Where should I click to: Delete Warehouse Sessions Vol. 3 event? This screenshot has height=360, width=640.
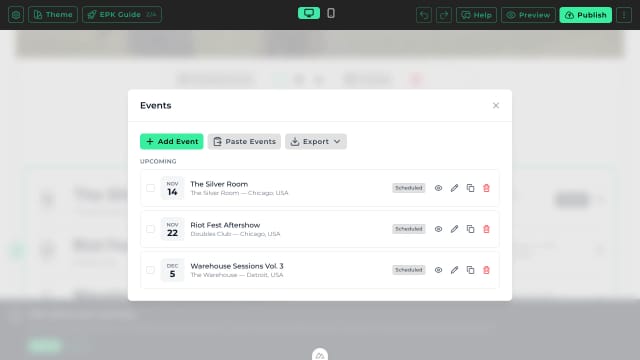click(486, 270)
